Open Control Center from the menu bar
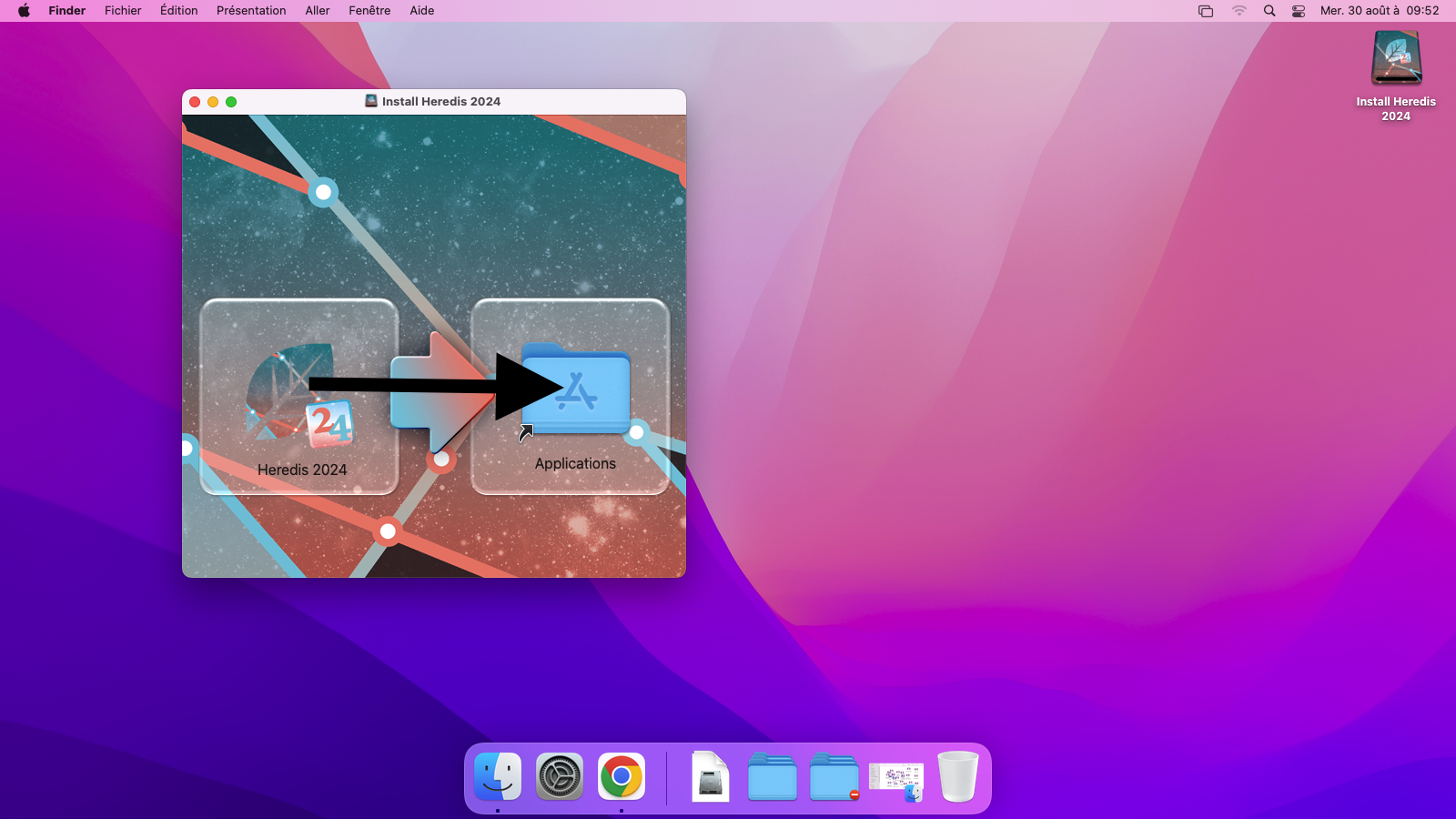This screenshot has height=819, width=1456. (1299, 11)
